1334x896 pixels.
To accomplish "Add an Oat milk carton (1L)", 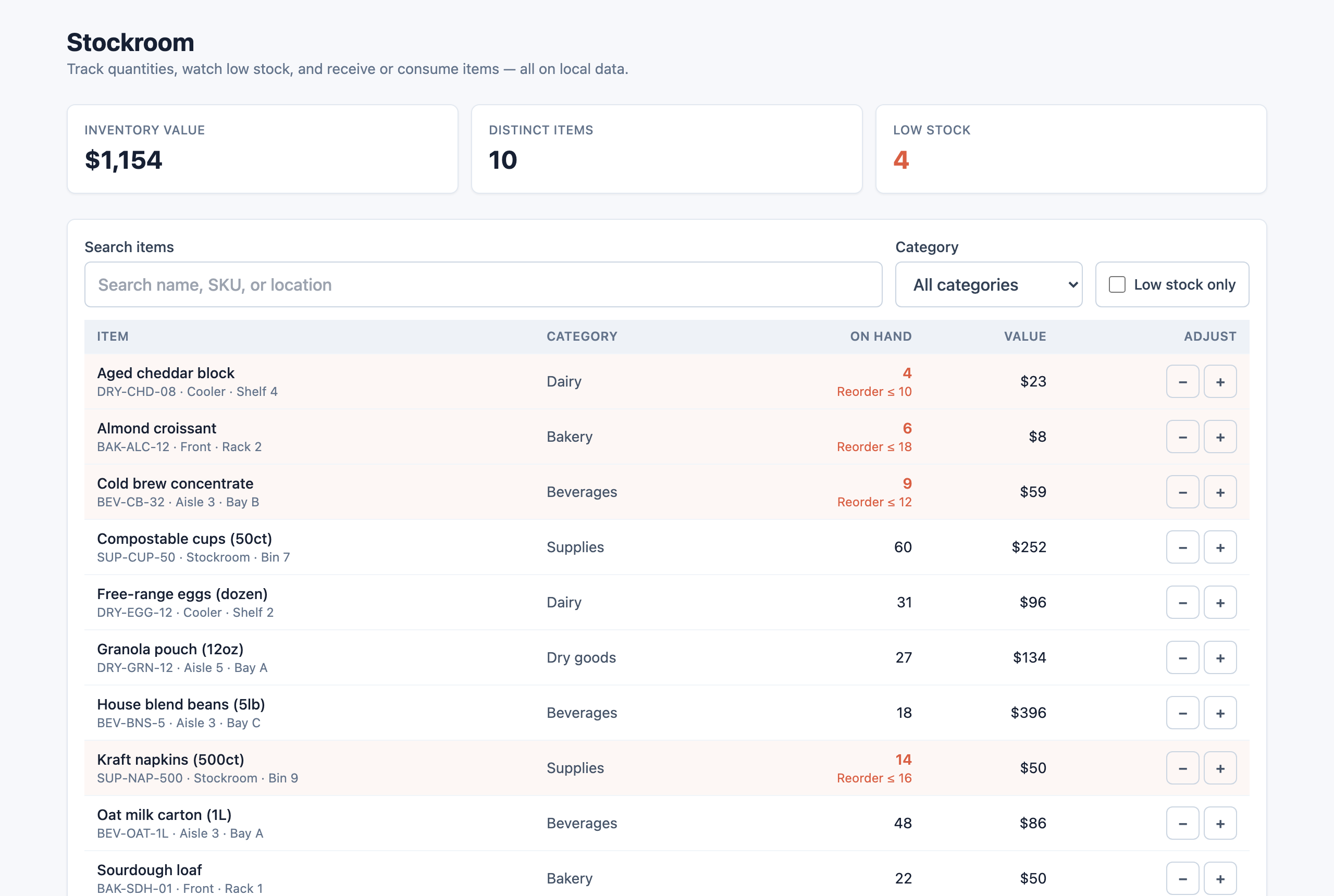I will click(x=1220, y=824).
